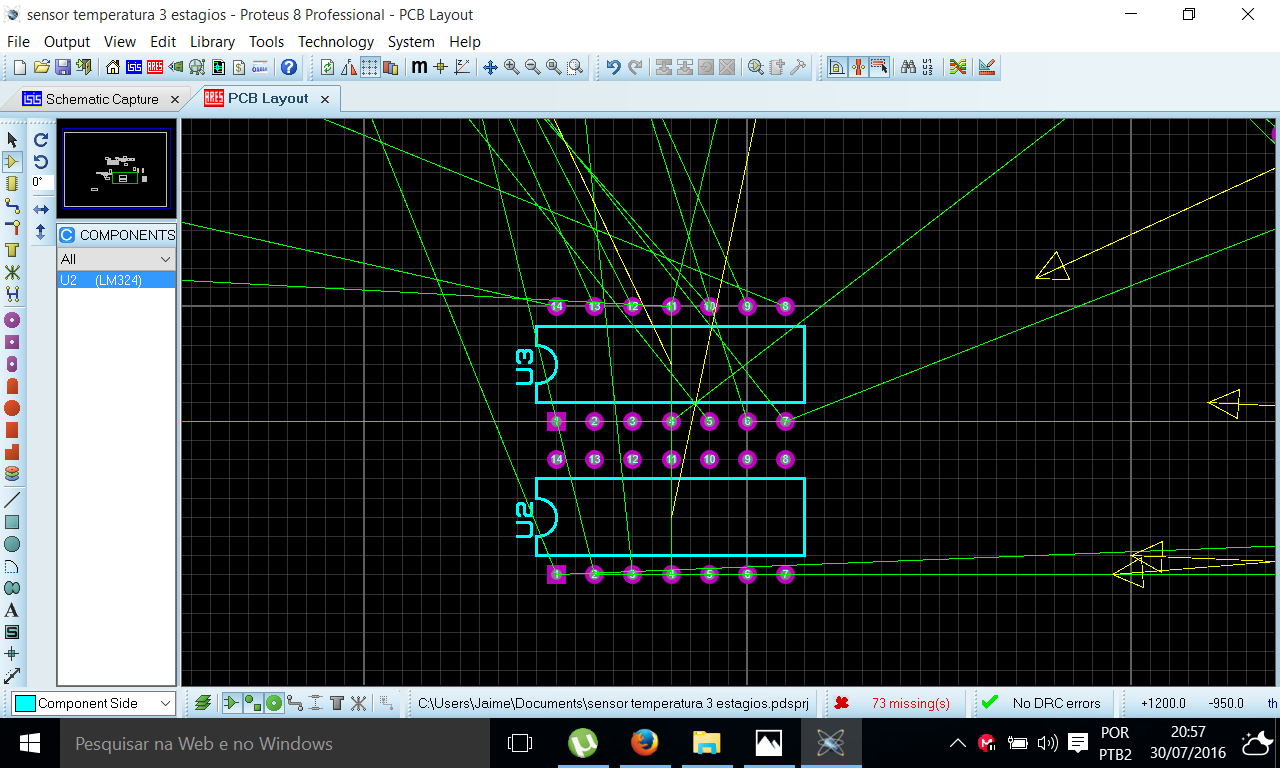Click the rotation angle input field
Image resolution: width=1280 pixels, height=768 pixels.
click(x=42, y=182)
